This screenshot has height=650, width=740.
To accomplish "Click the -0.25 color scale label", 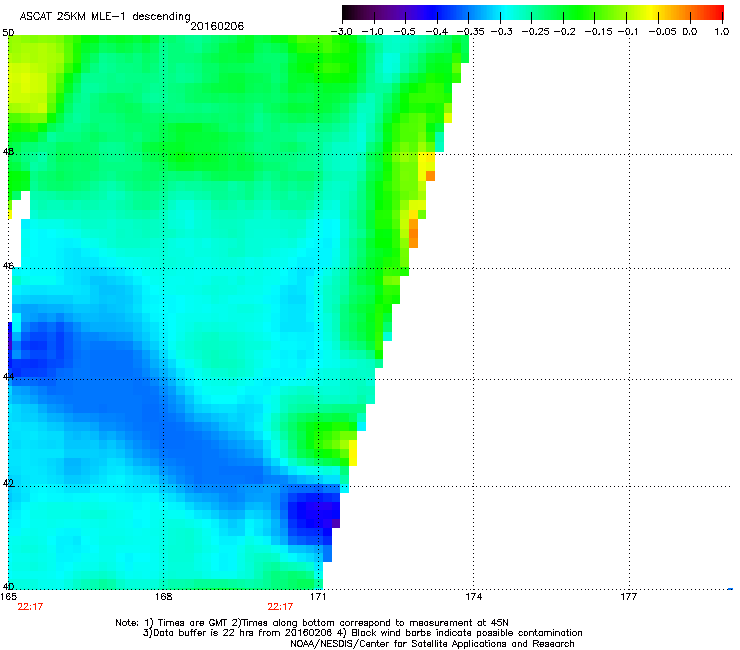I will tap(535, 32).
